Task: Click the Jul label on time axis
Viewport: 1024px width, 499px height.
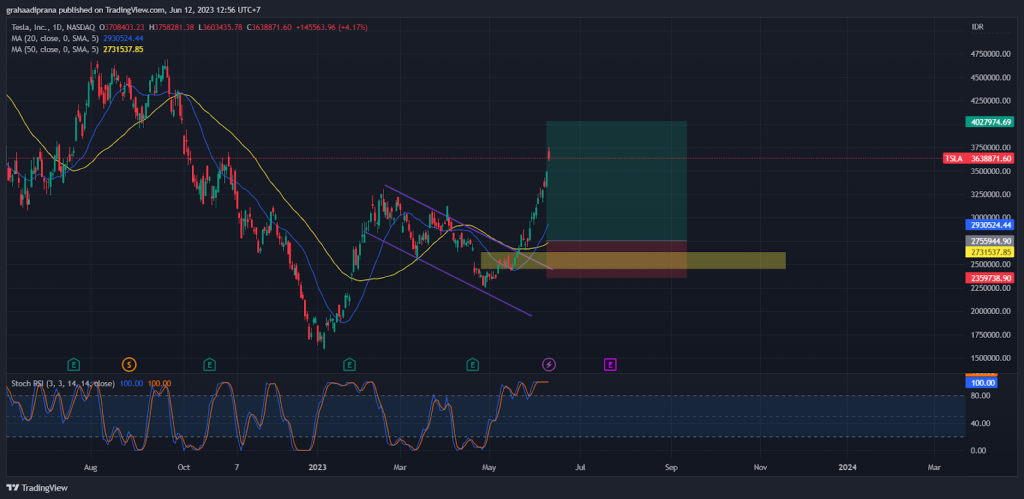Action: [x=579, y=468]
